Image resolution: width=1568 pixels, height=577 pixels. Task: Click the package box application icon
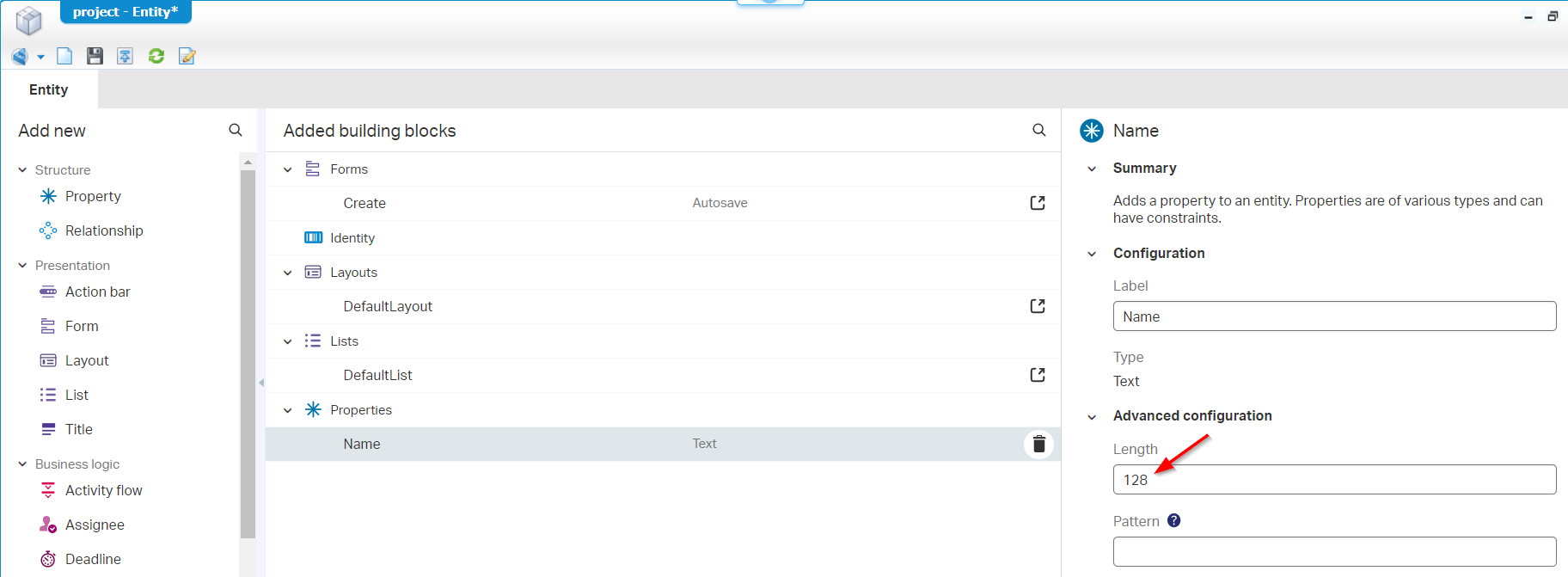click(28, 19)
